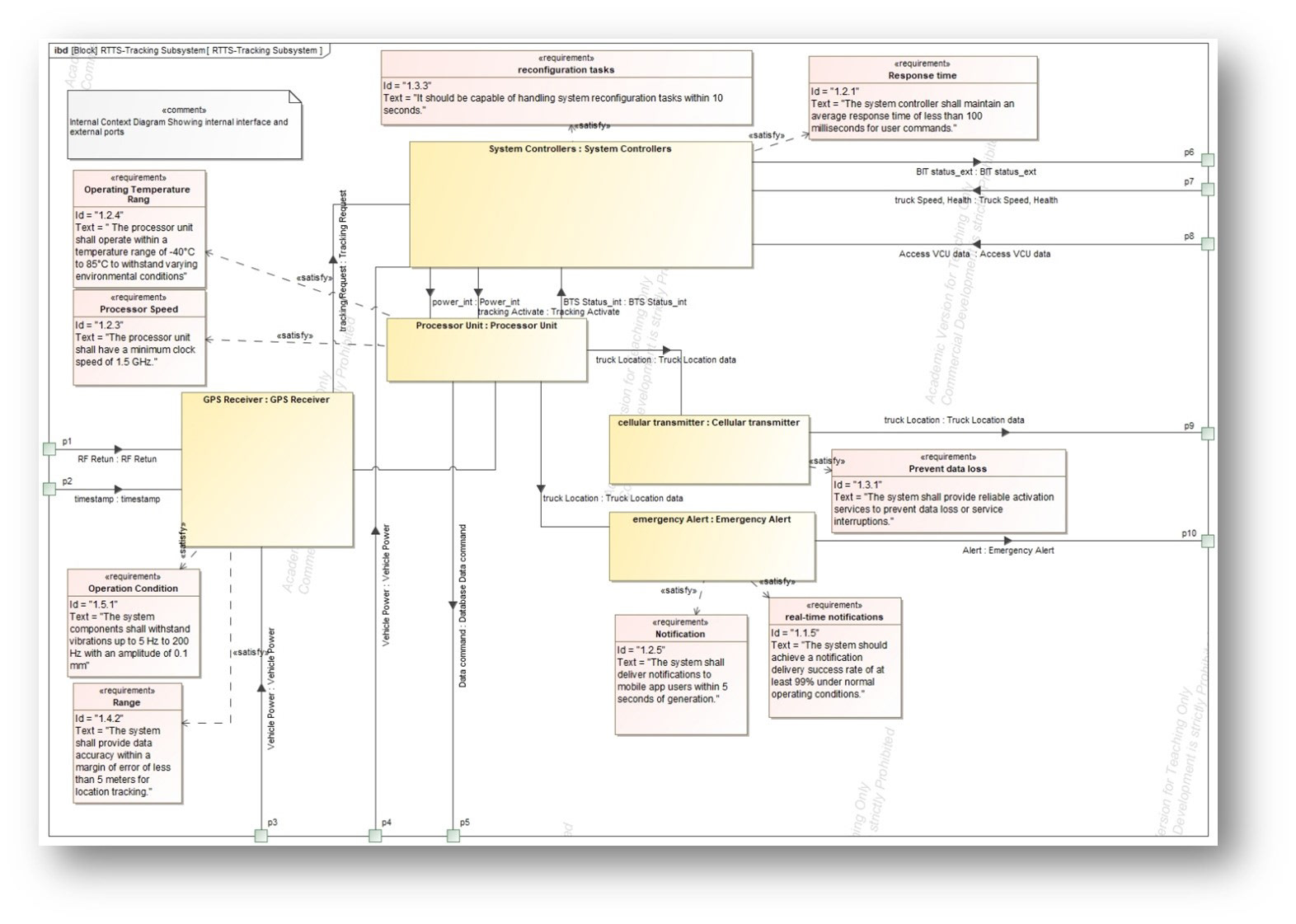The image size is (1296, 924).
Task: Click the Access VCU data connector label
Action: [974, 254]
